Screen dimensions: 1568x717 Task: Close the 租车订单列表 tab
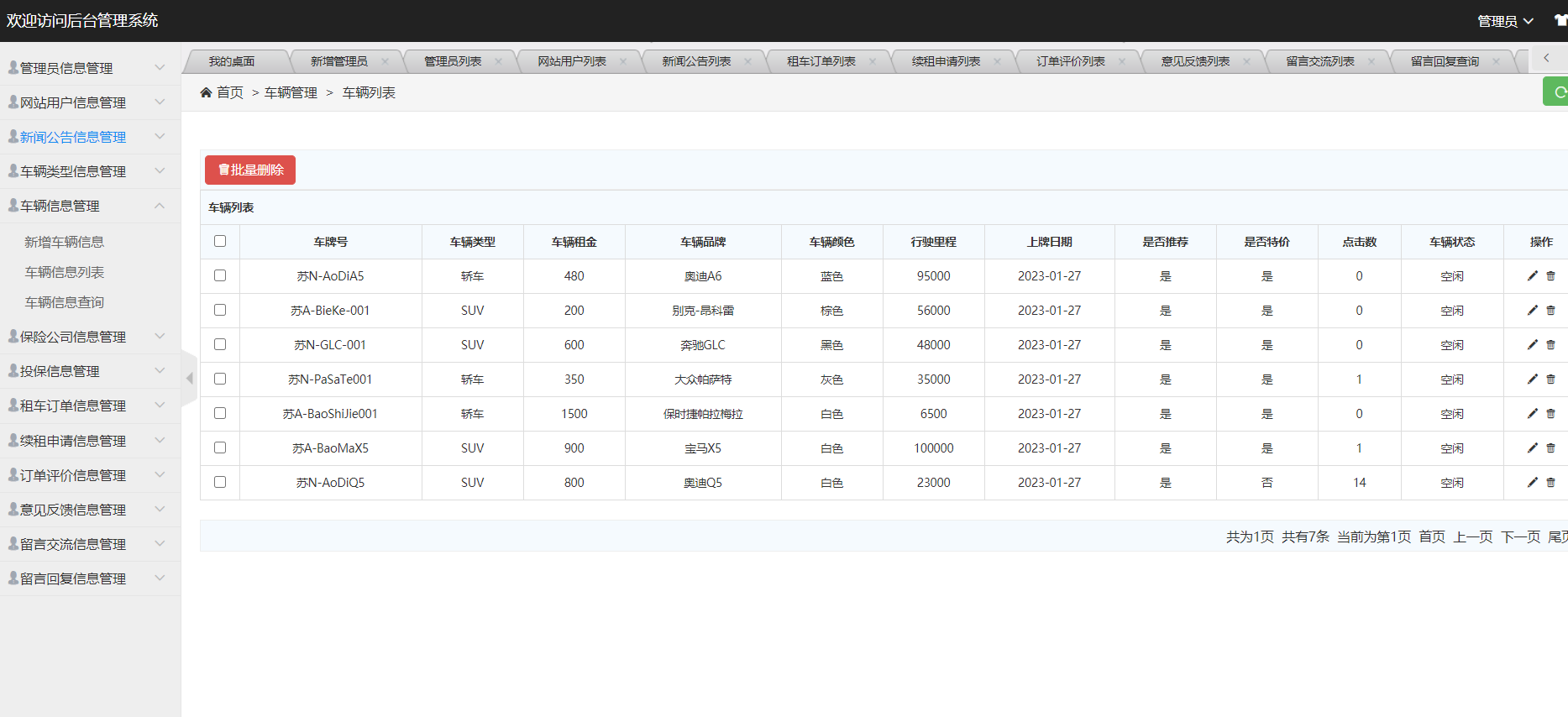873,61
